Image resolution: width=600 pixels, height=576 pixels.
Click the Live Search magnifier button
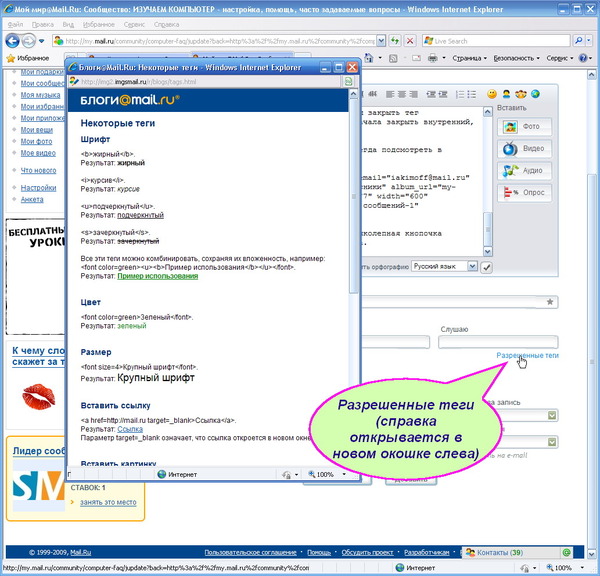579,41
